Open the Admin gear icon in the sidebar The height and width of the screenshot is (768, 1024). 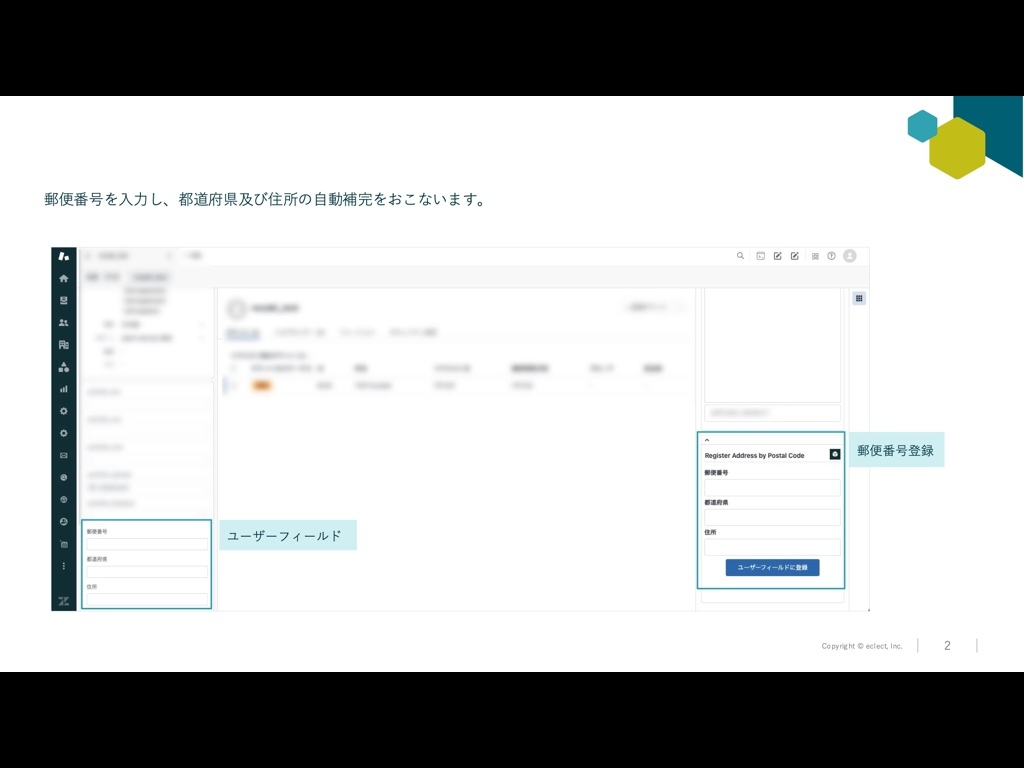63,410
